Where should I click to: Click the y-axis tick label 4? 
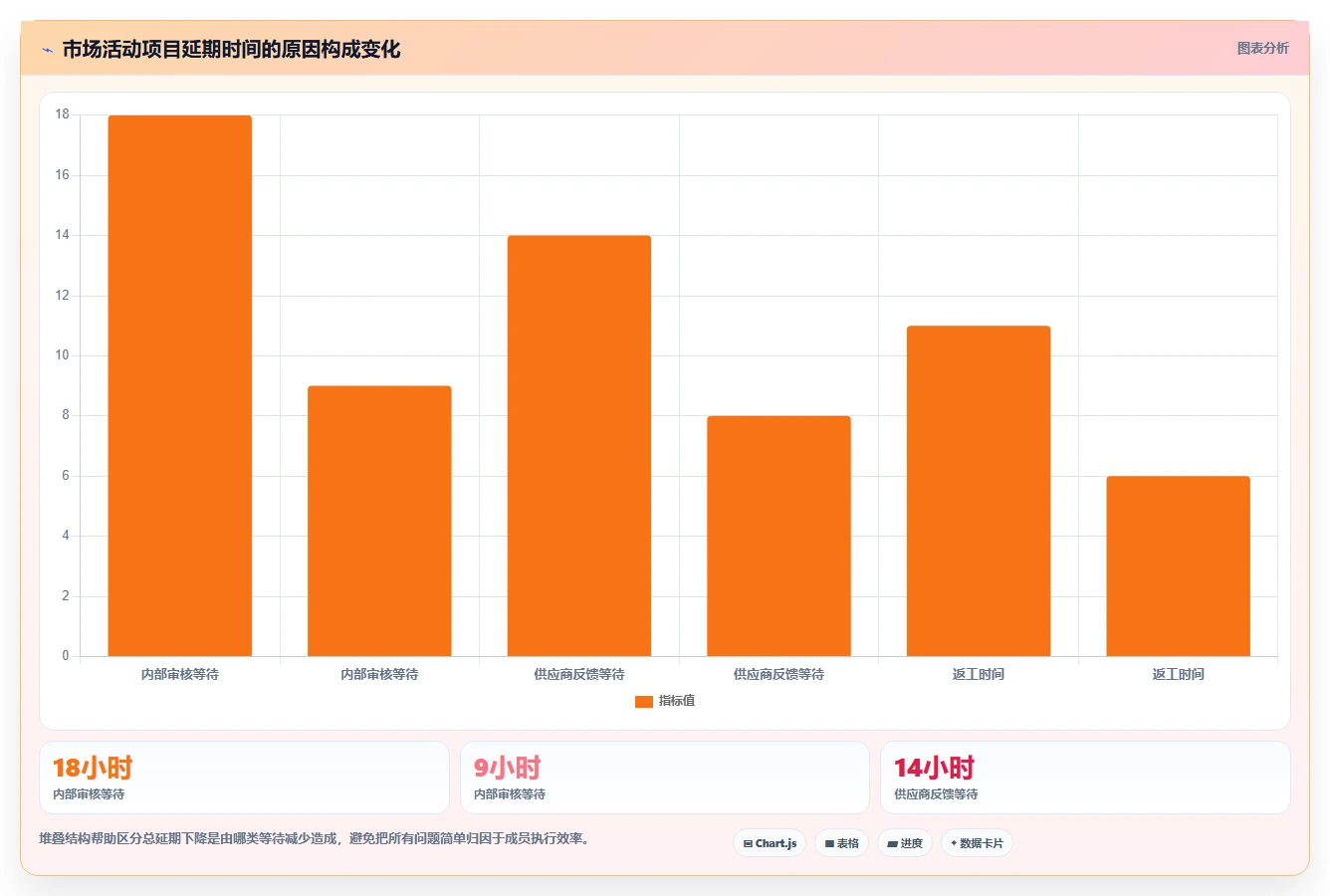point(66,536)
